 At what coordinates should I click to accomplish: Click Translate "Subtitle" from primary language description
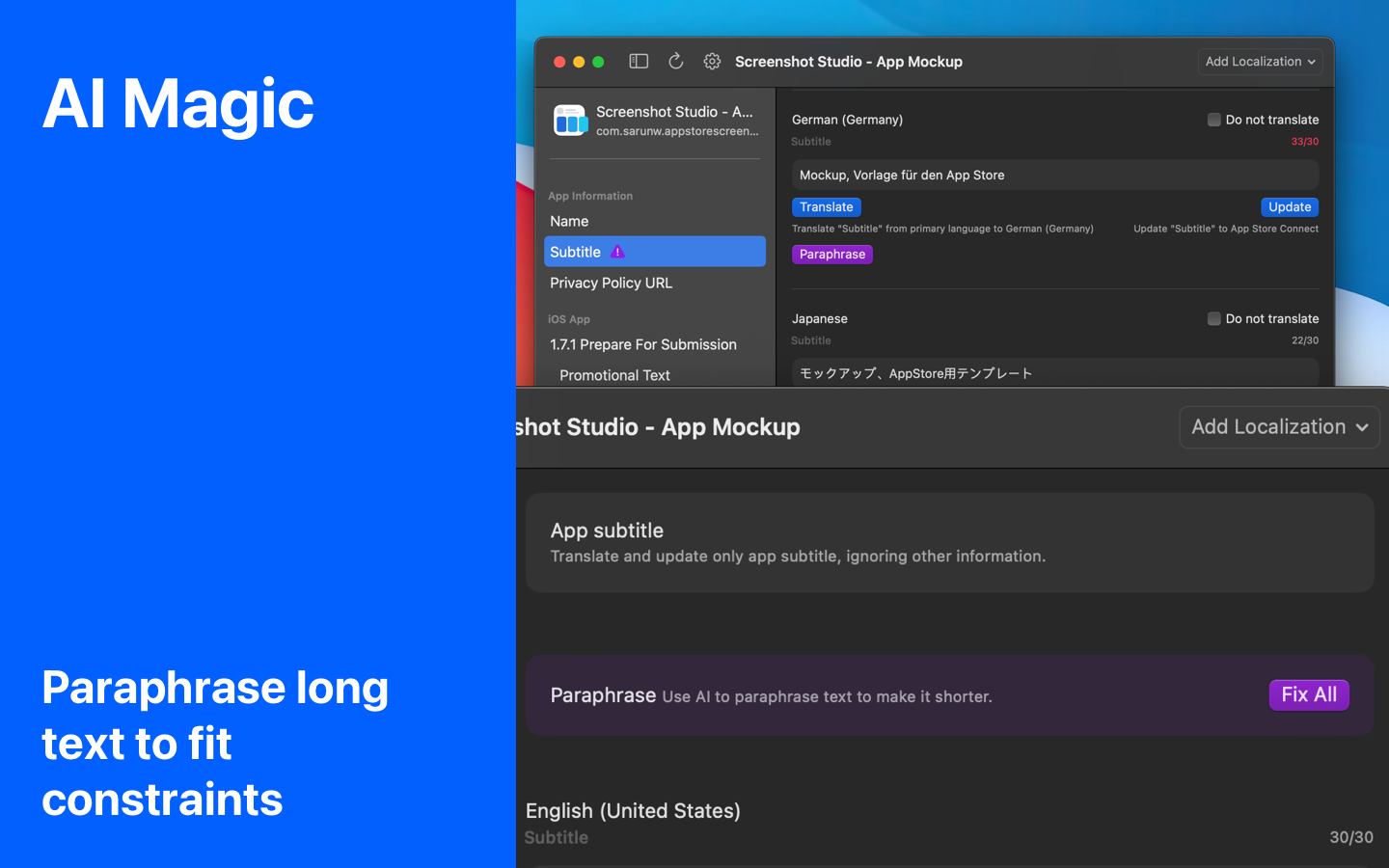tap(942, 229)
